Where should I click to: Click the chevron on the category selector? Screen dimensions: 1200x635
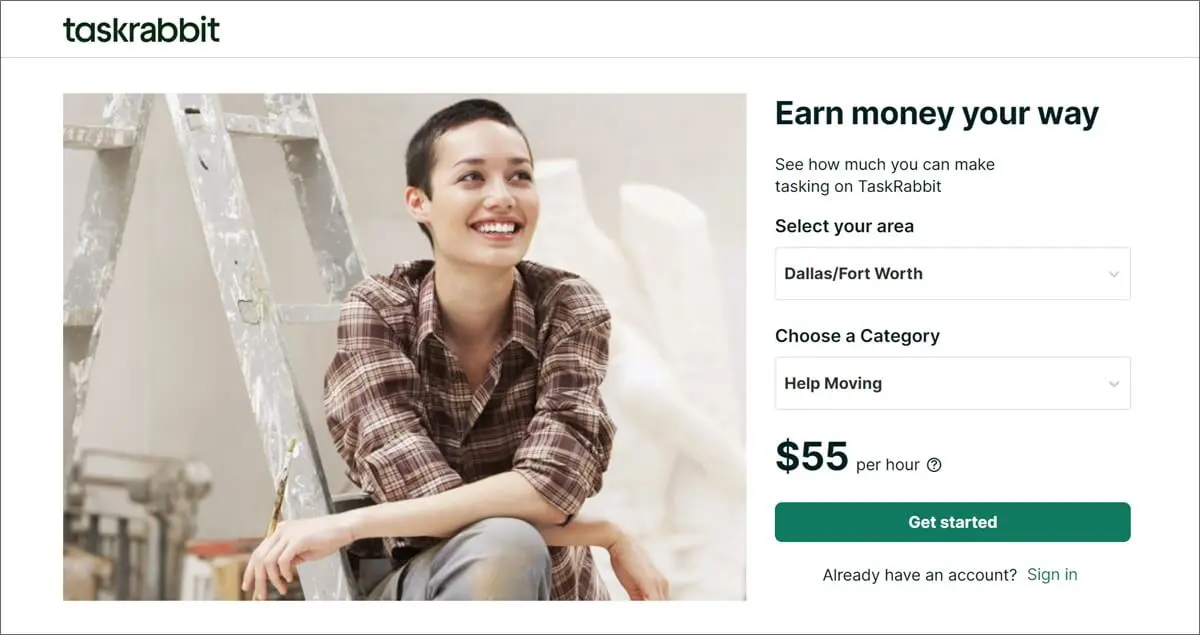tap(1113, 383)
